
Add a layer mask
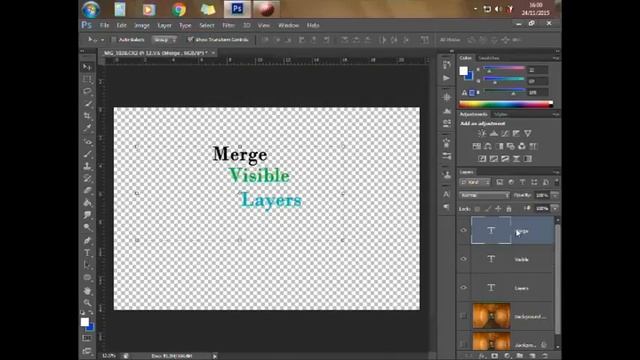pyautogui.click(x=494, y=356)
